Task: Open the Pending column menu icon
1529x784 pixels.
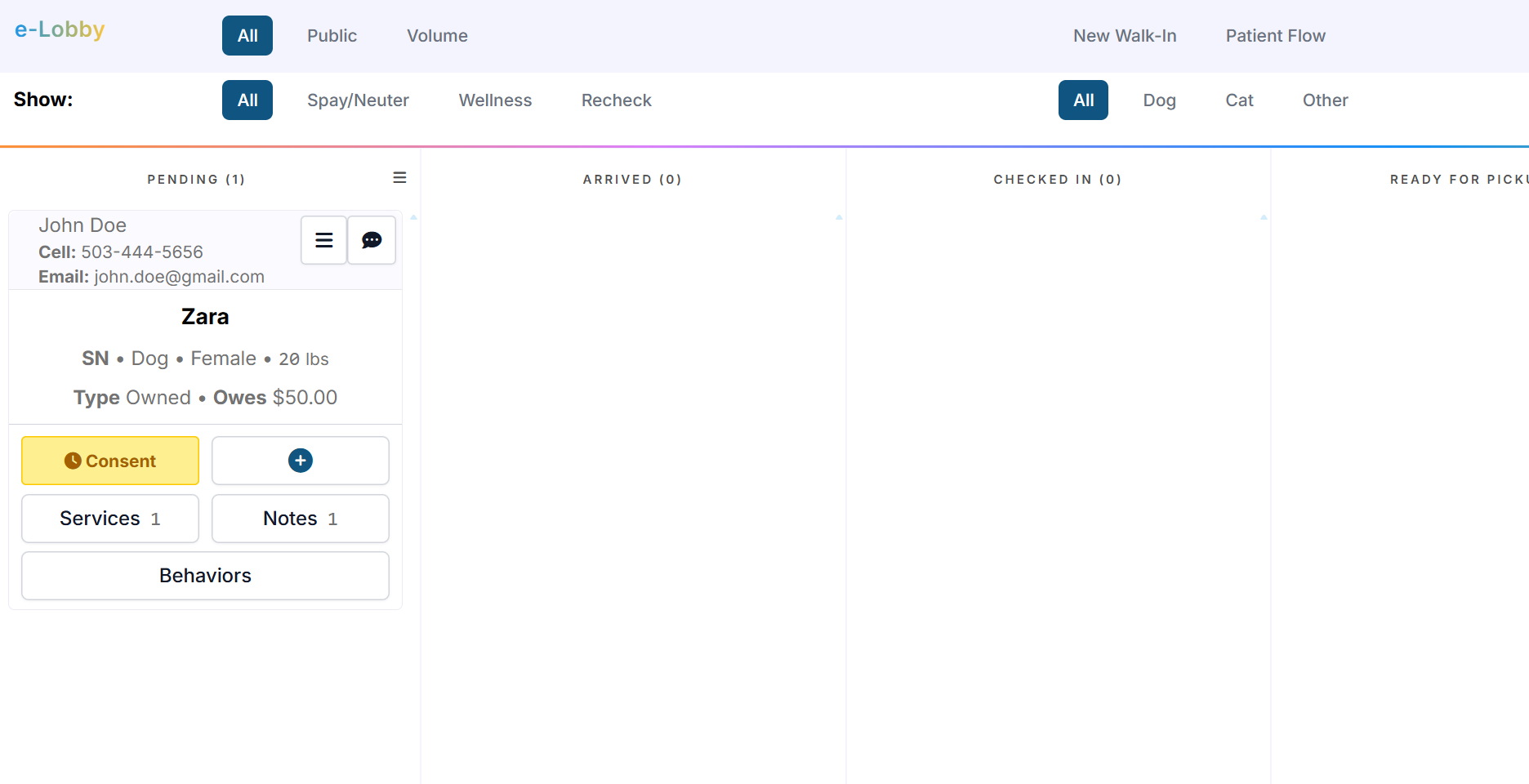Action: tap(399, 178)
